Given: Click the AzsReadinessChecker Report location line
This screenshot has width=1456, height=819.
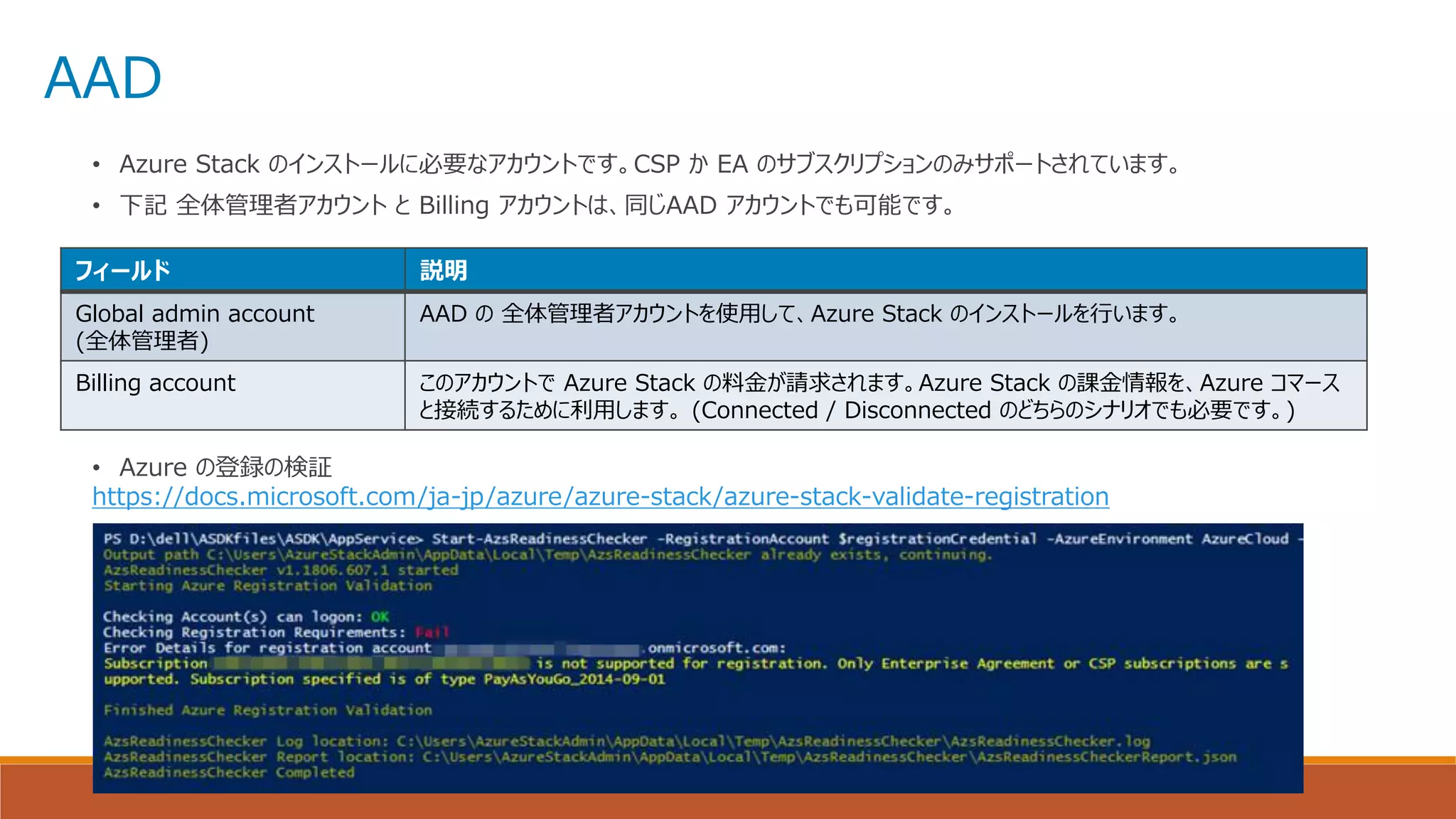Looking at the screenshot, I should (x=670, y=756).
